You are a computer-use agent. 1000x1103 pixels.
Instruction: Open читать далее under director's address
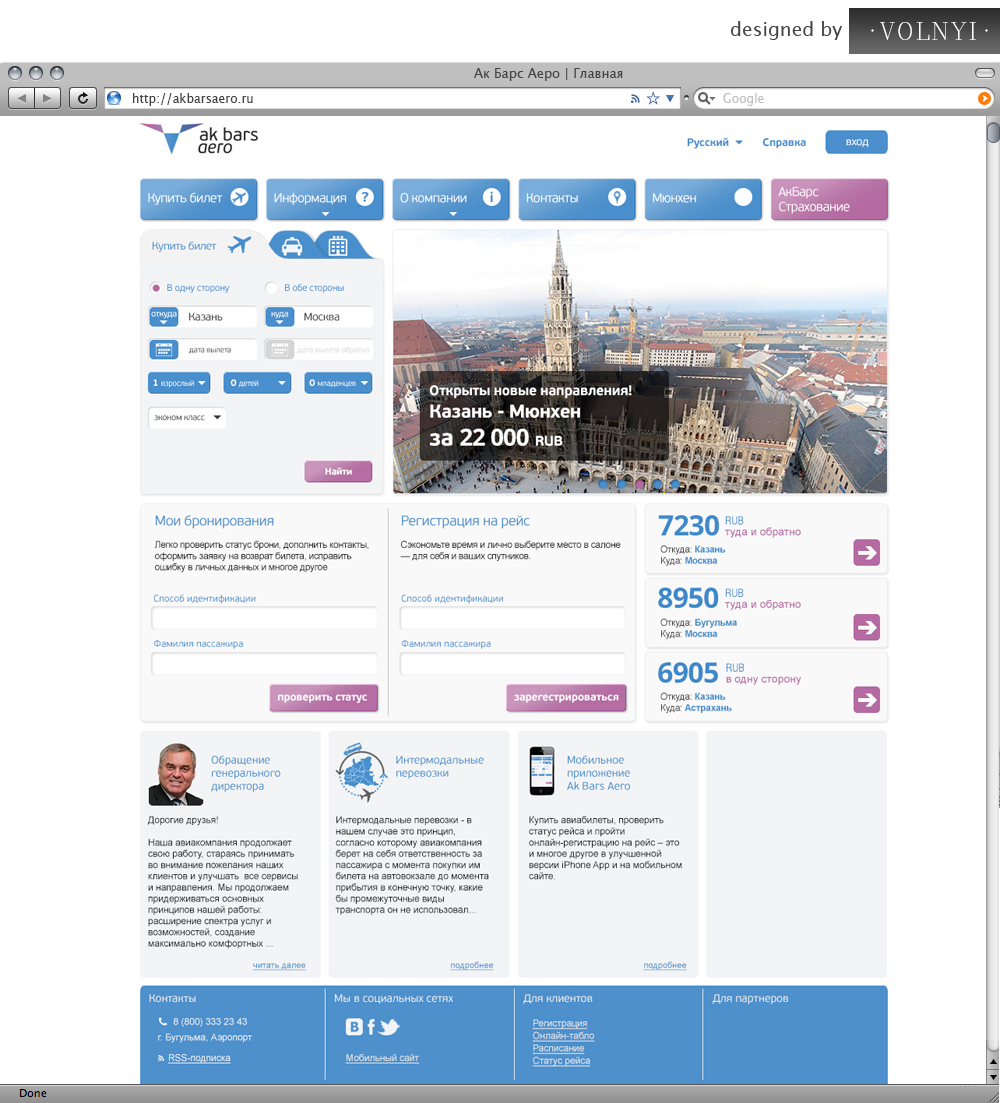tap(279, 965)
